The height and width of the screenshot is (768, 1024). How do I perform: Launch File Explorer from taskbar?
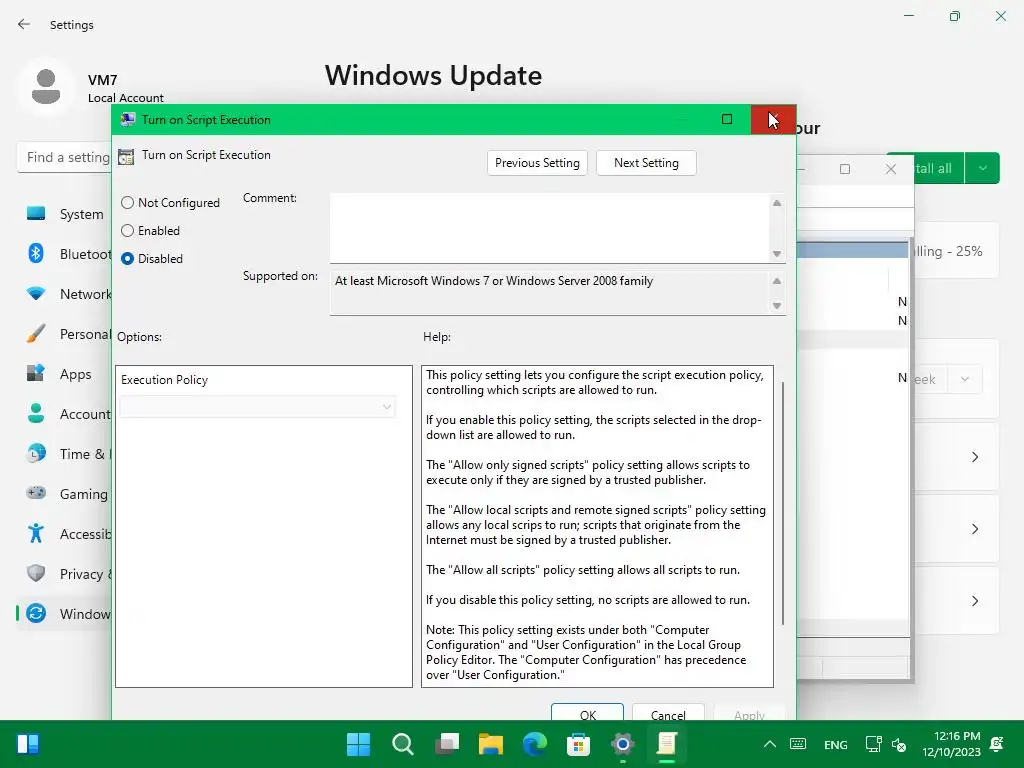(x=490, y=744)
